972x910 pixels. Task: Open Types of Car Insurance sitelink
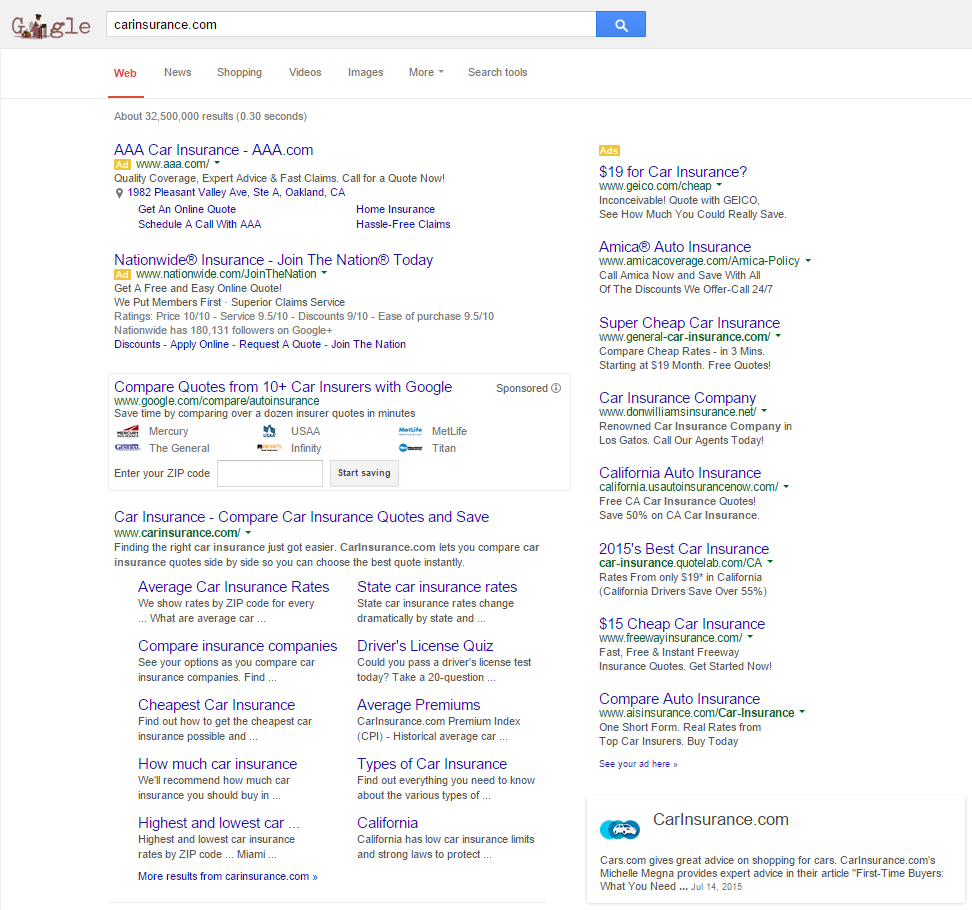[x=431, y=764]
